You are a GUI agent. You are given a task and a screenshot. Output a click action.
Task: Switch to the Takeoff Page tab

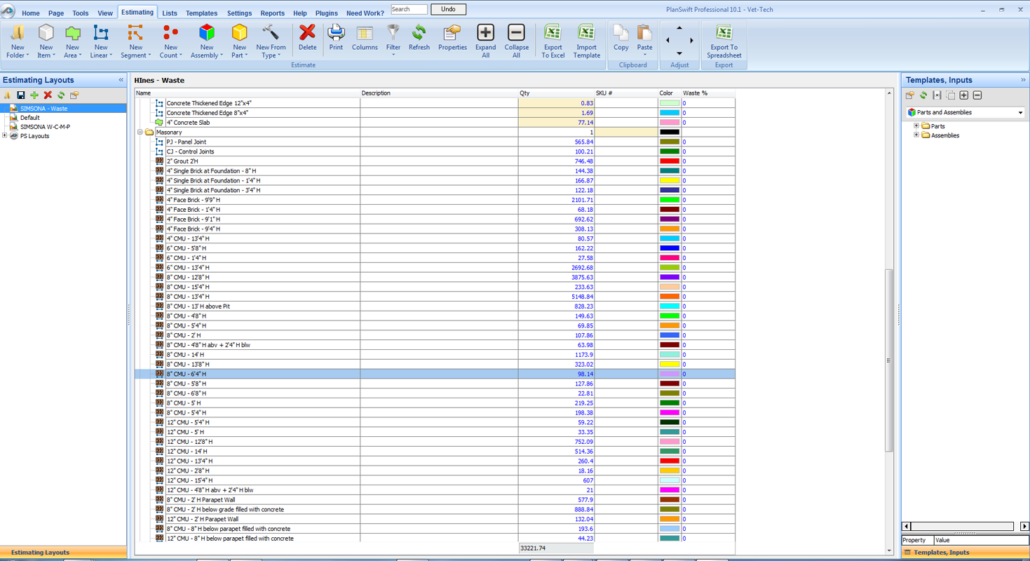coord(56,13)
